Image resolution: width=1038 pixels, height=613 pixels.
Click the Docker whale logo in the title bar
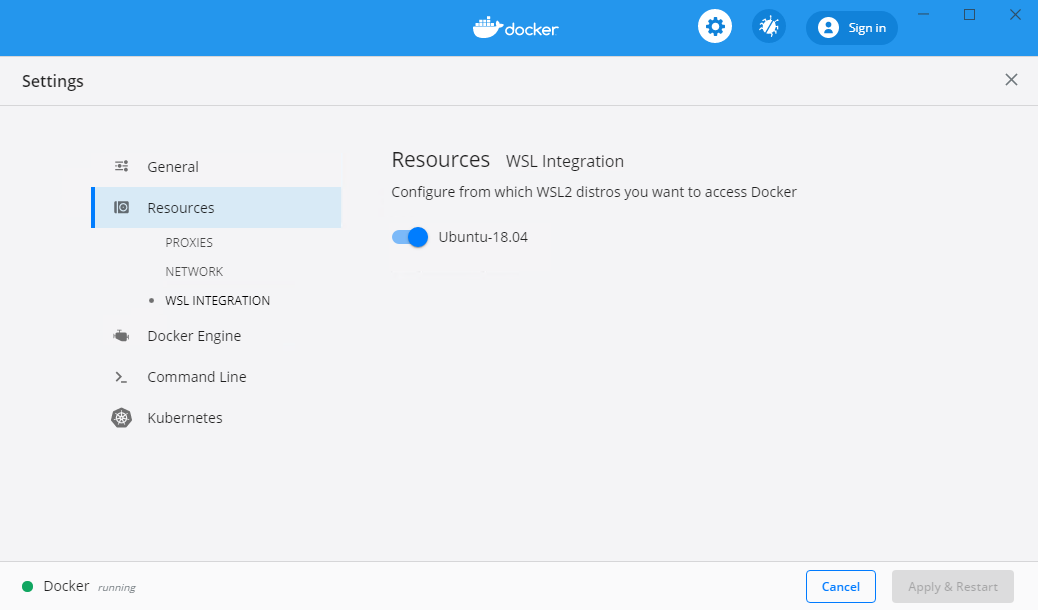(x=489, y=27)
